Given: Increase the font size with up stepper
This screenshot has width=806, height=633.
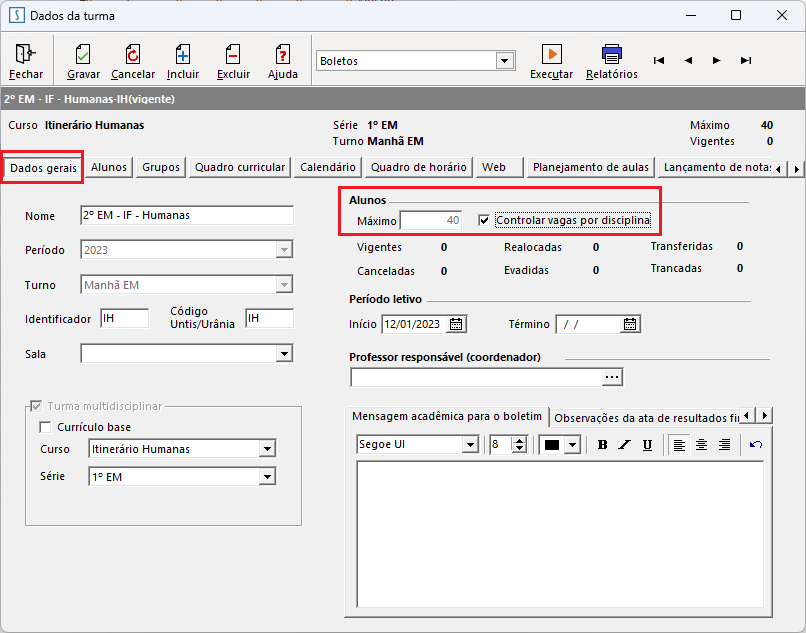Looking at the screenshot, I should (520, 441).
